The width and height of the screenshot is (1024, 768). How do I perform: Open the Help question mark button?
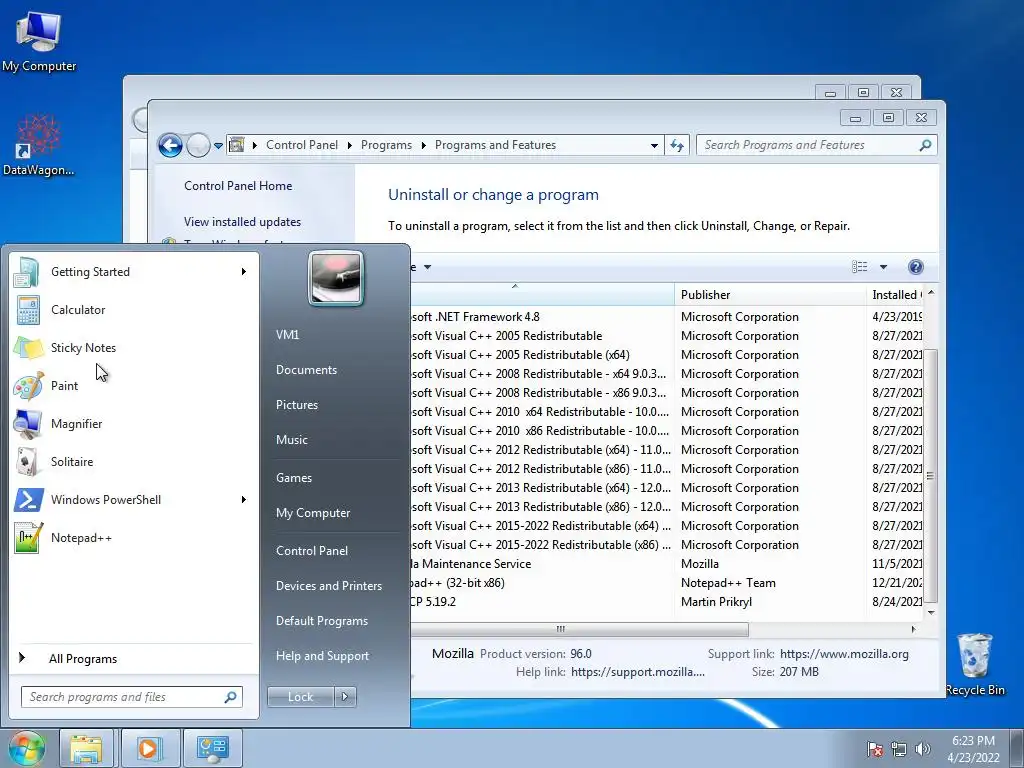point(916,266)
